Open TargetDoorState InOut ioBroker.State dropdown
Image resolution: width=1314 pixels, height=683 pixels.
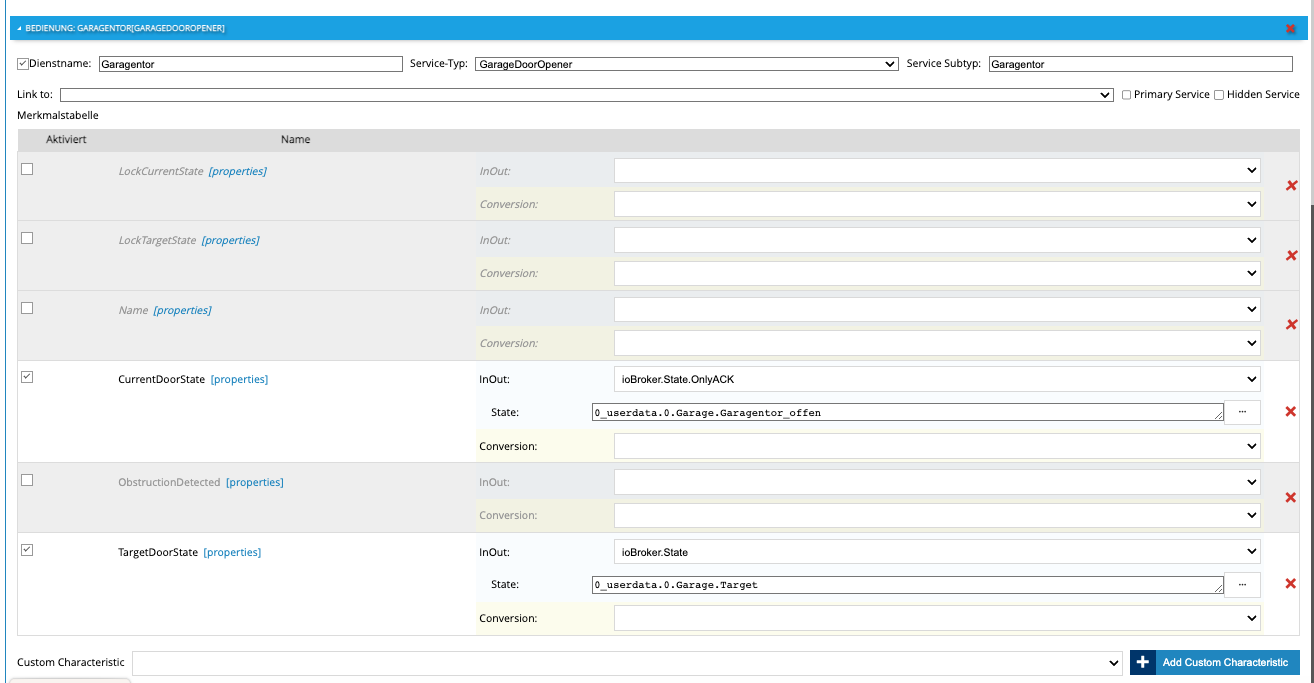(937, 552)
